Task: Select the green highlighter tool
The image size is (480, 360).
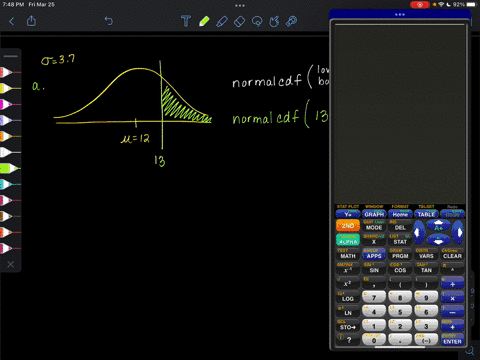Action: (204, 21)
